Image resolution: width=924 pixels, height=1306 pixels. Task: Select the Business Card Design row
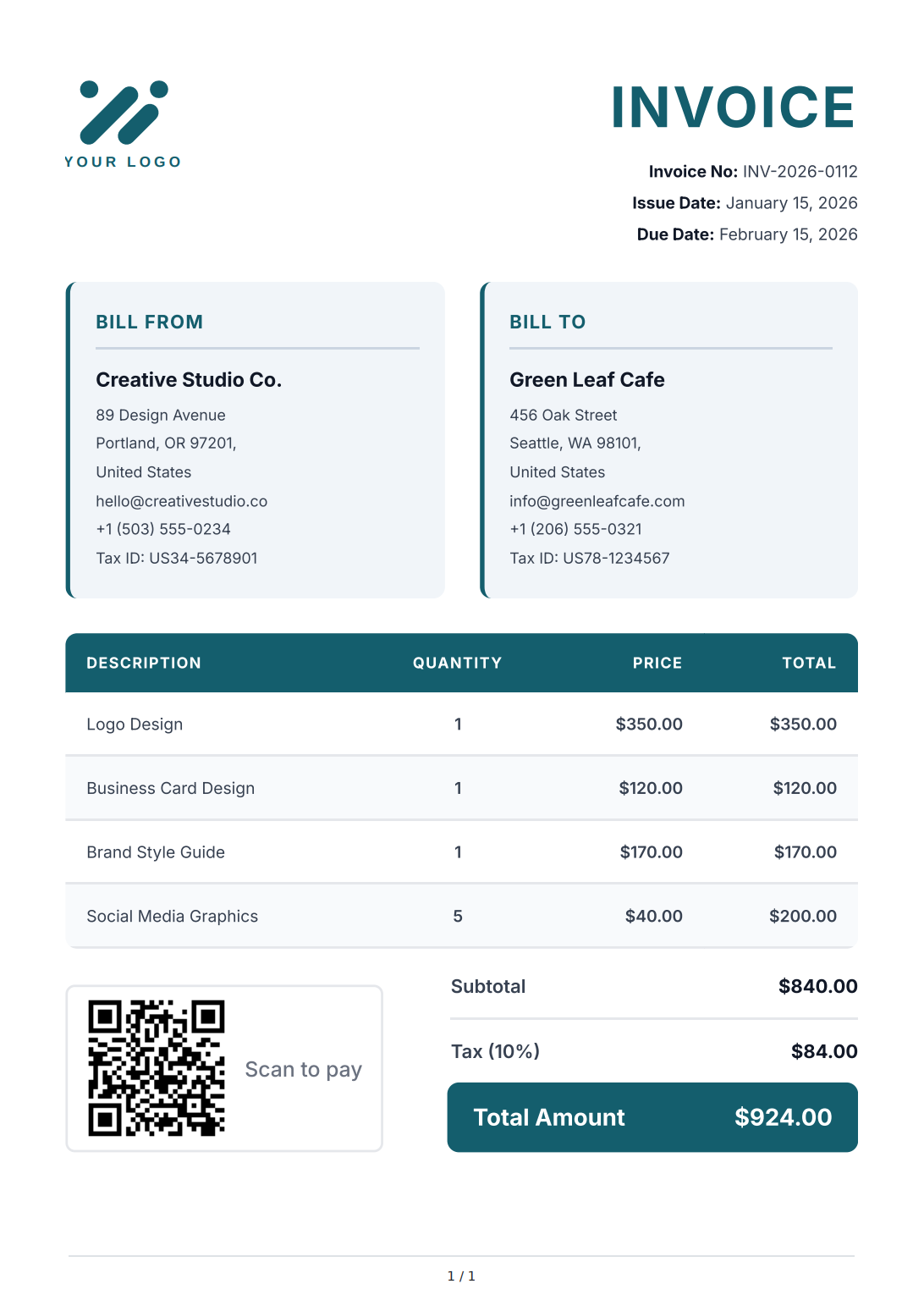click(x=170, y=788)
